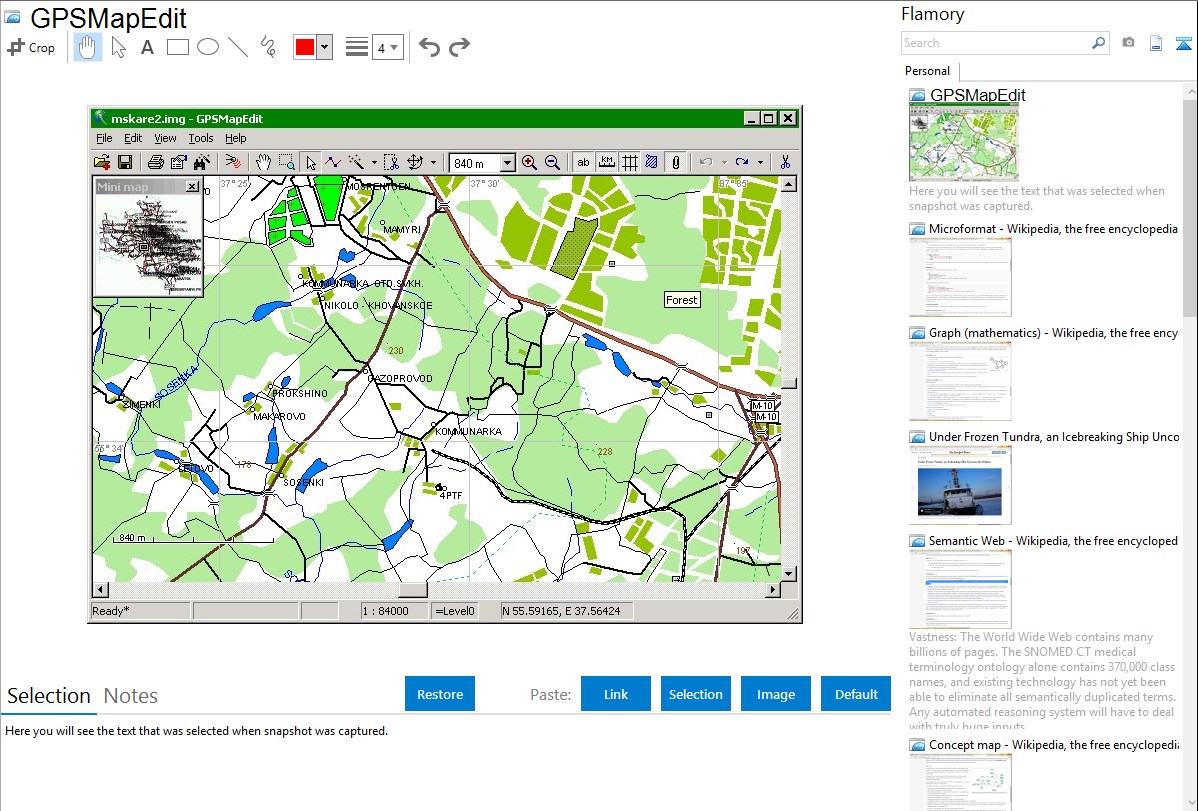Open the undo history dropdown arrow

724,162
